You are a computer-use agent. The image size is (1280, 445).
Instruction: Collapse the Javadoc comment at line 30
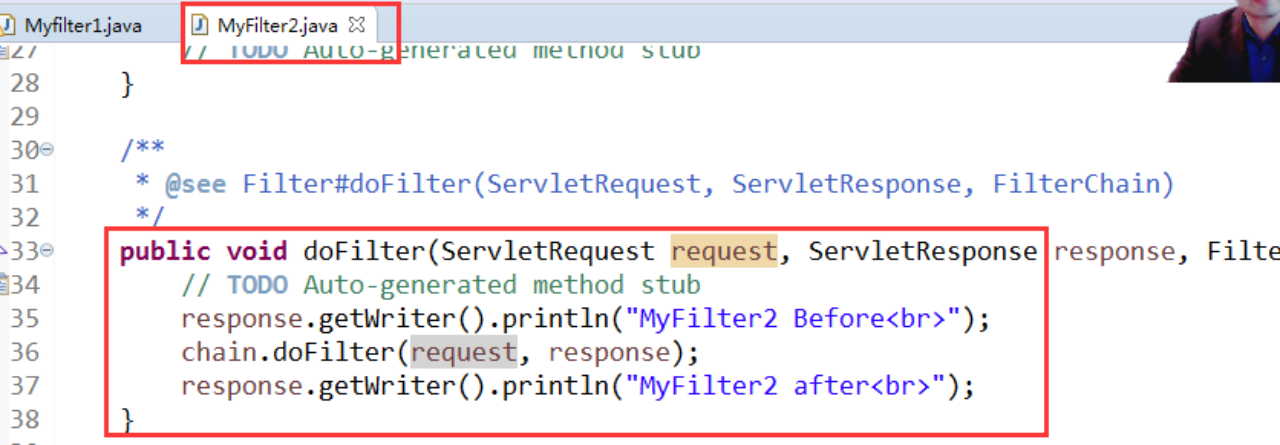pyautogui.click(x=48, y=150)
